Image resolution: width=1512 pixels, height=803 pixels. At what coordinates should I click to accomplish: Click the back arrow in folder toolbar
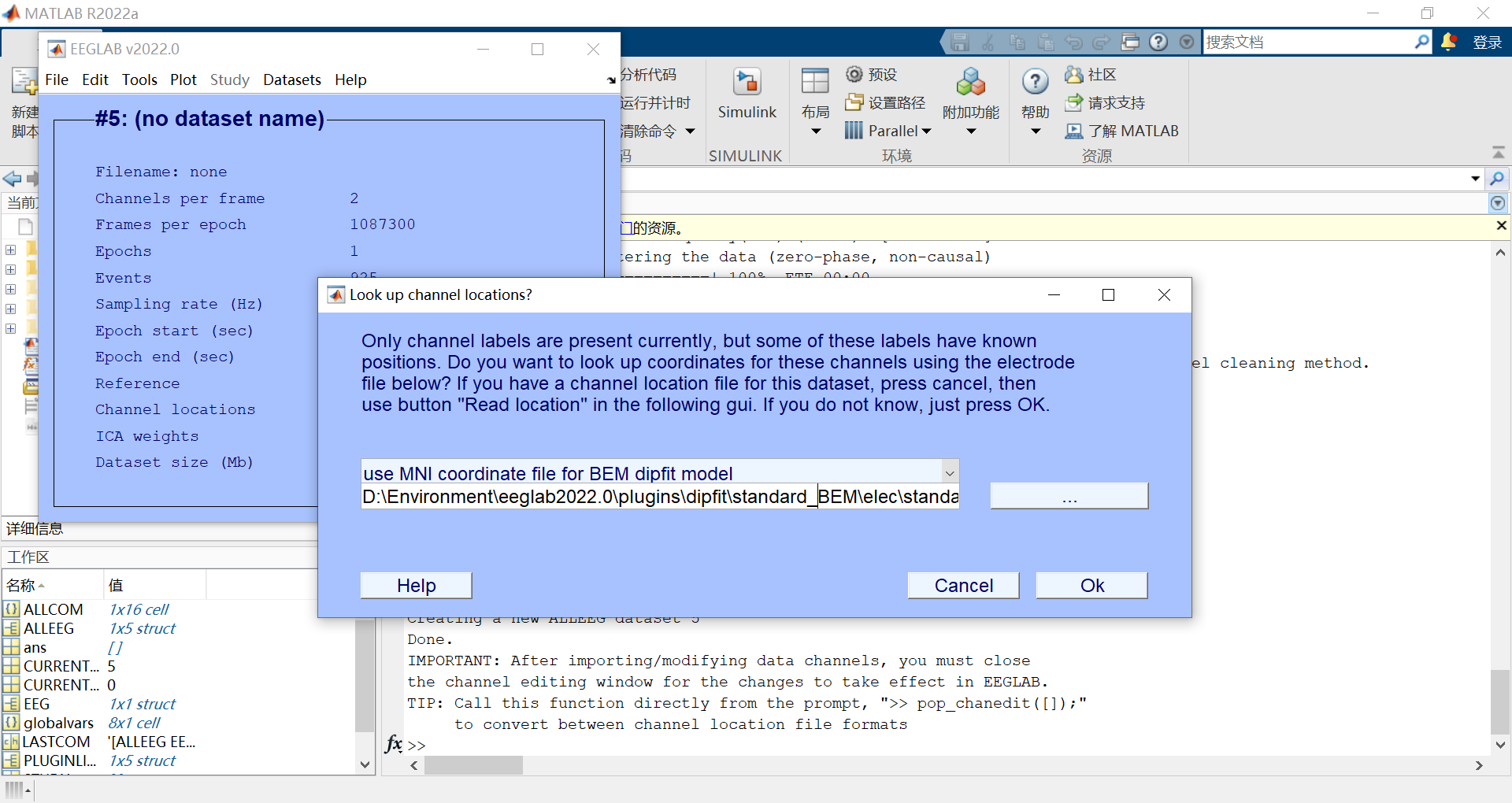click(12, 179)
